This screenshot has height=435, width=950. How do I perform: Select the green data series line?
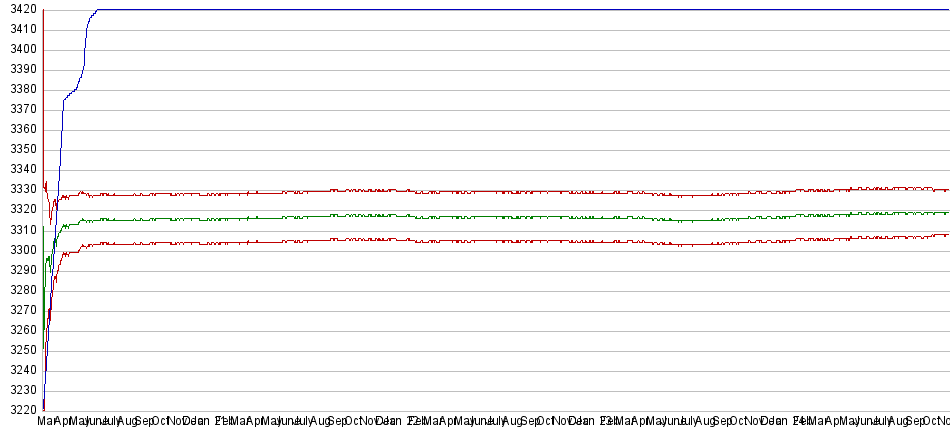point(500,216)
